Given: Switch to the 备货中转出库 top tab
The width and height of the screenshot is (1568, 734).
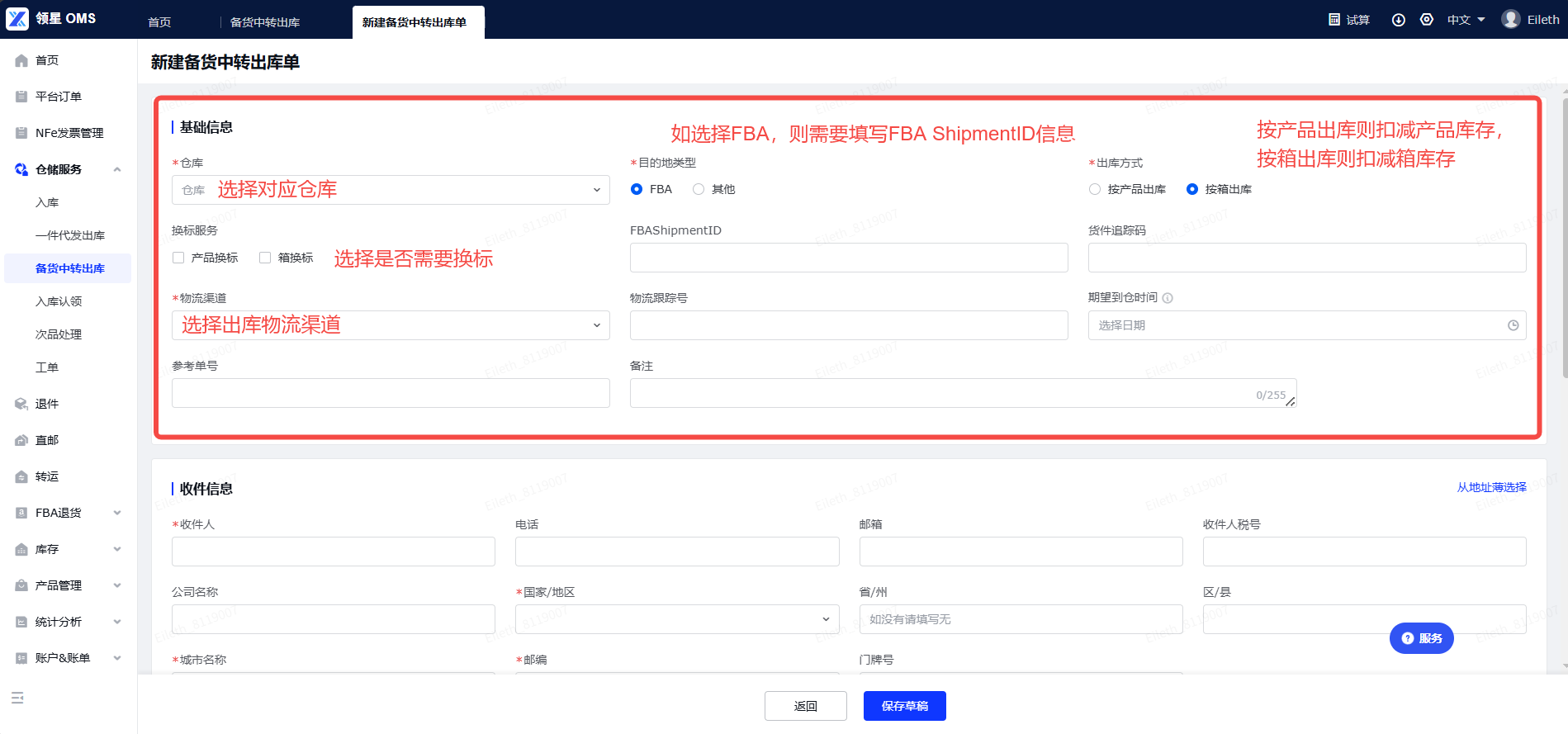Looking at the screenshot, I should point(265,22).
